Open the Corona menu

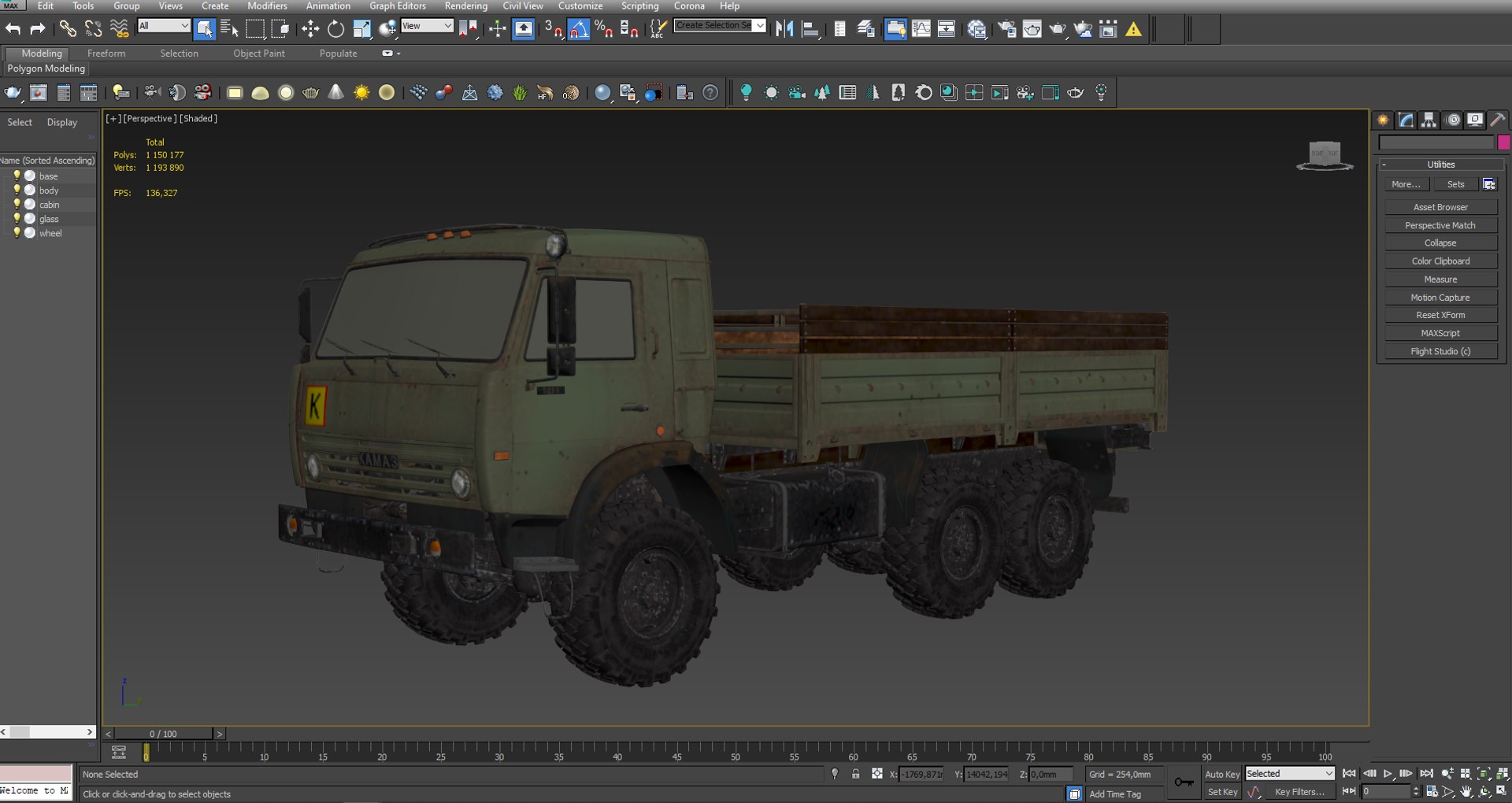689,6
